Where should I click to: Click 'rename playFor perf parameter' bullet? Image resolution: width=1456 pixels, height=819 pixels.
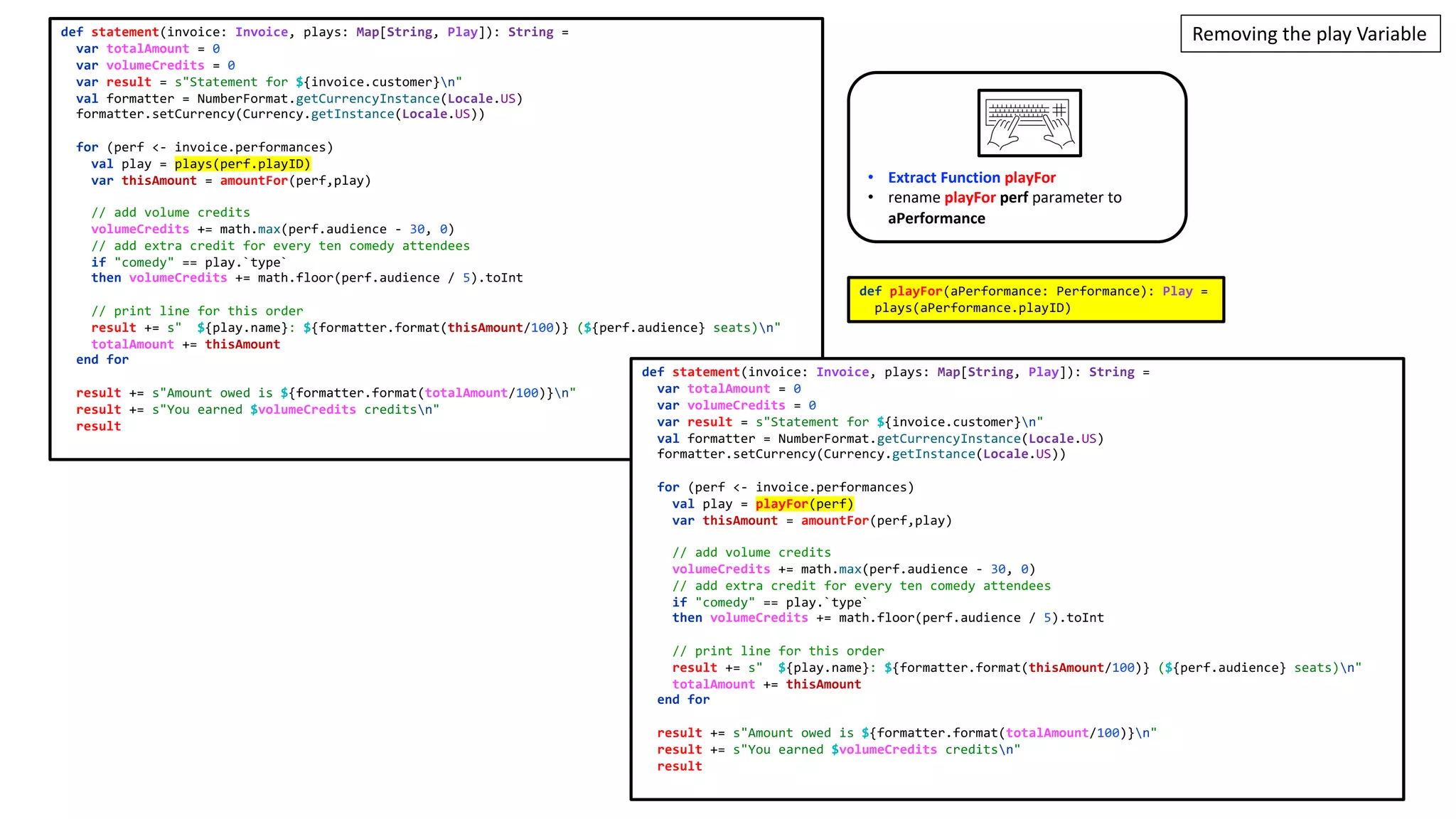click(x=1004, y=198)
